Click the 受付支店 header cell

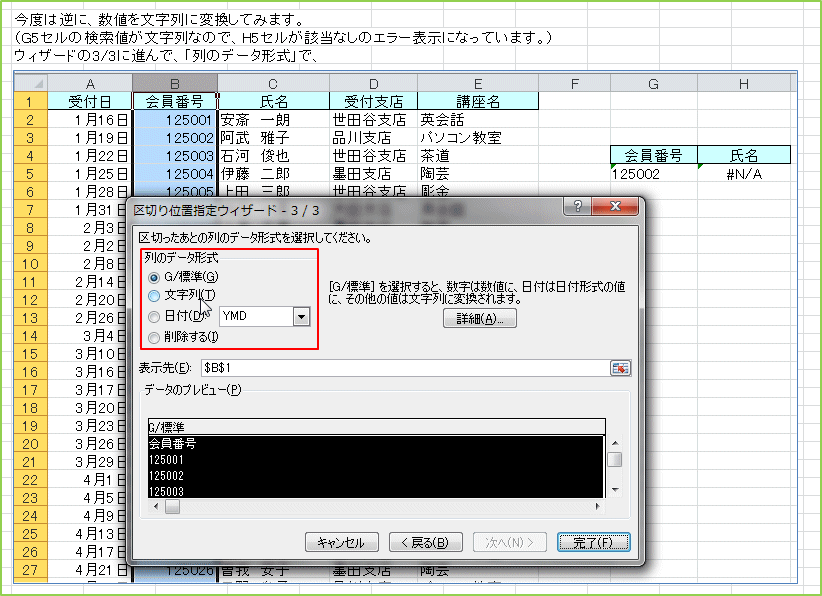click(373, 101)
